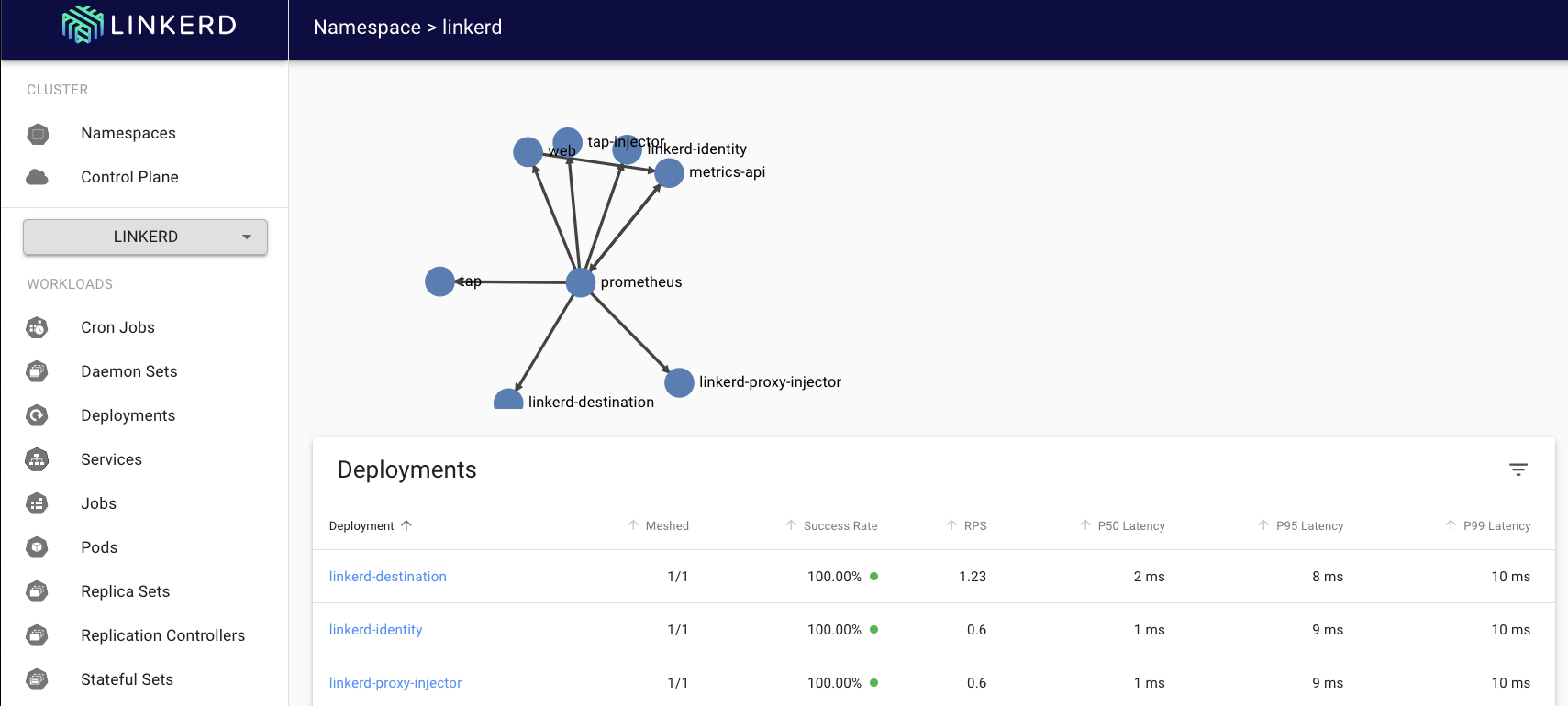Click the Namespaces hexagon icon
Viewport: 1568px width, 706px height.
click(x=38, y=134)
